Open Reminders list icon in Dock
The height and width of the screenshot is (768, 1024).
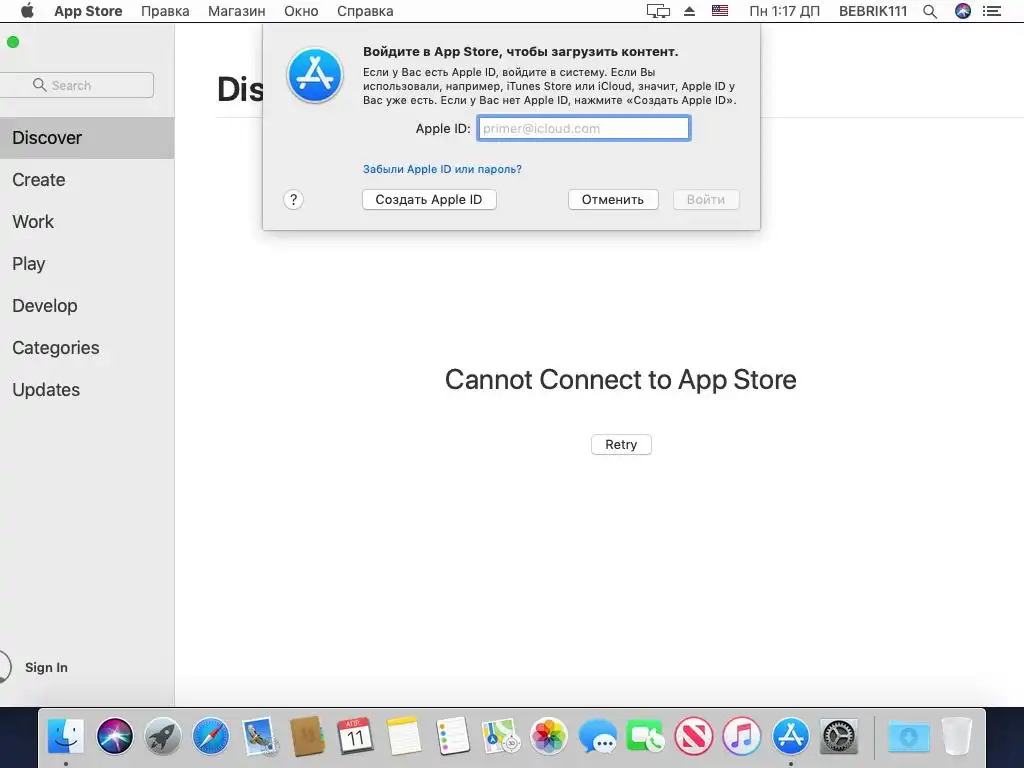click(x=452, y=736)
